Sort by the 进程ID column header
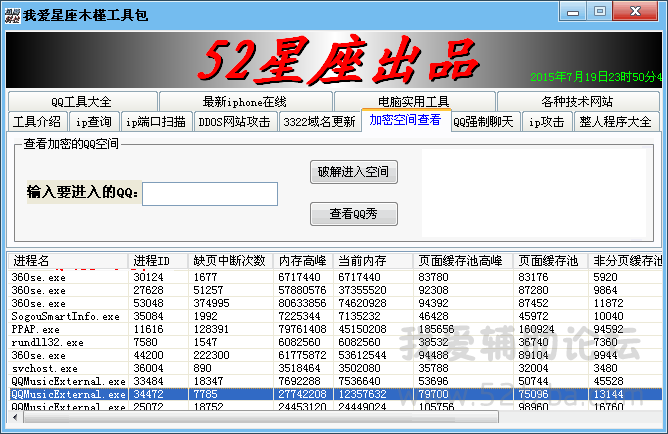This screenshot has width=668, height=434. (158, 261)
